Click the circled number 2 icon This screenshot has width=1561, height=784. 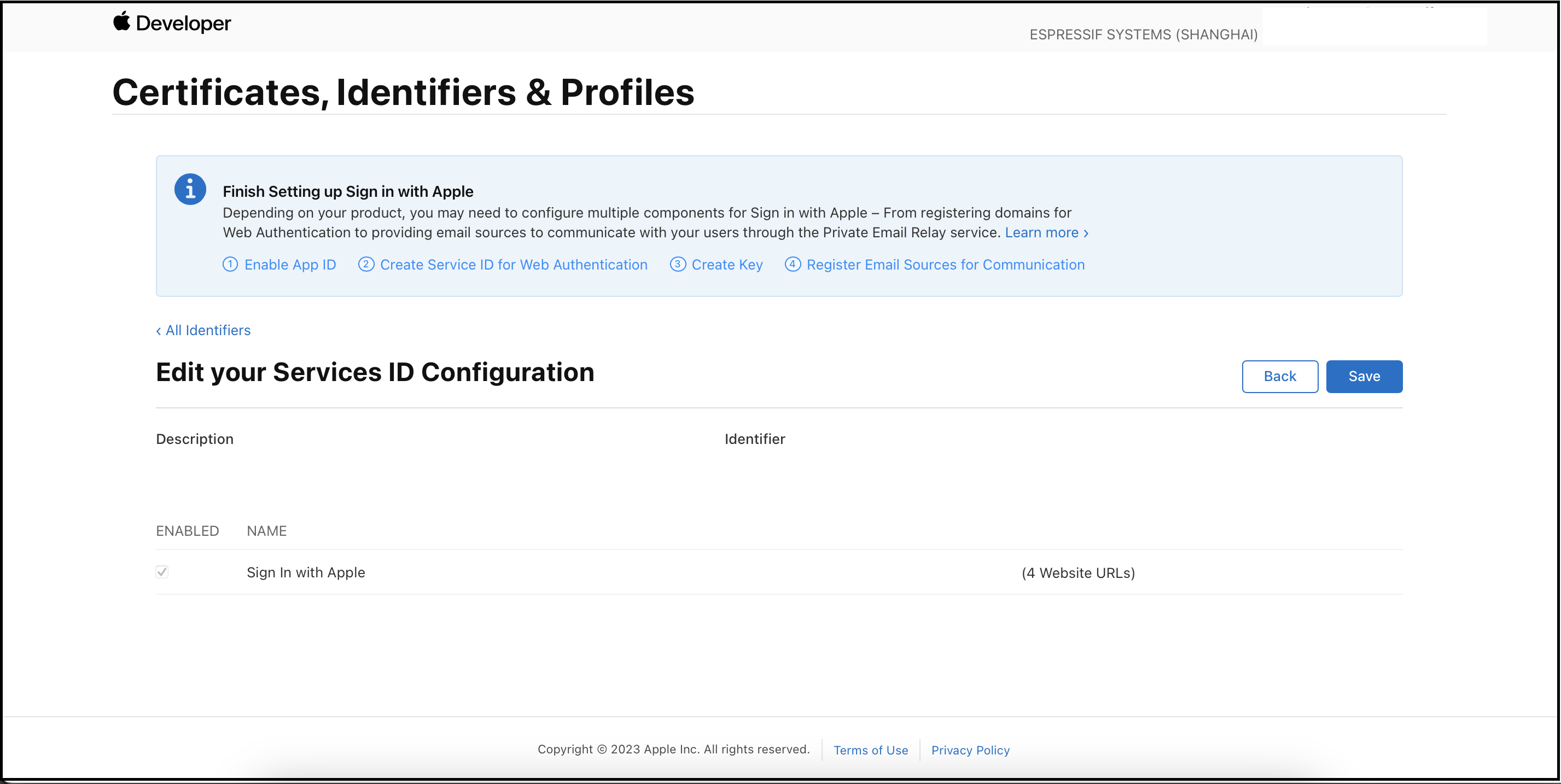[366, 264]
